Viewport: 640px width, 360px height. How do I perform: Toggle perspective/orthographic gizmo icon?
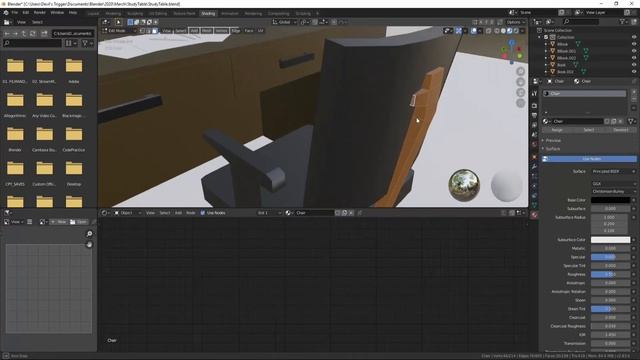(520, 103)
